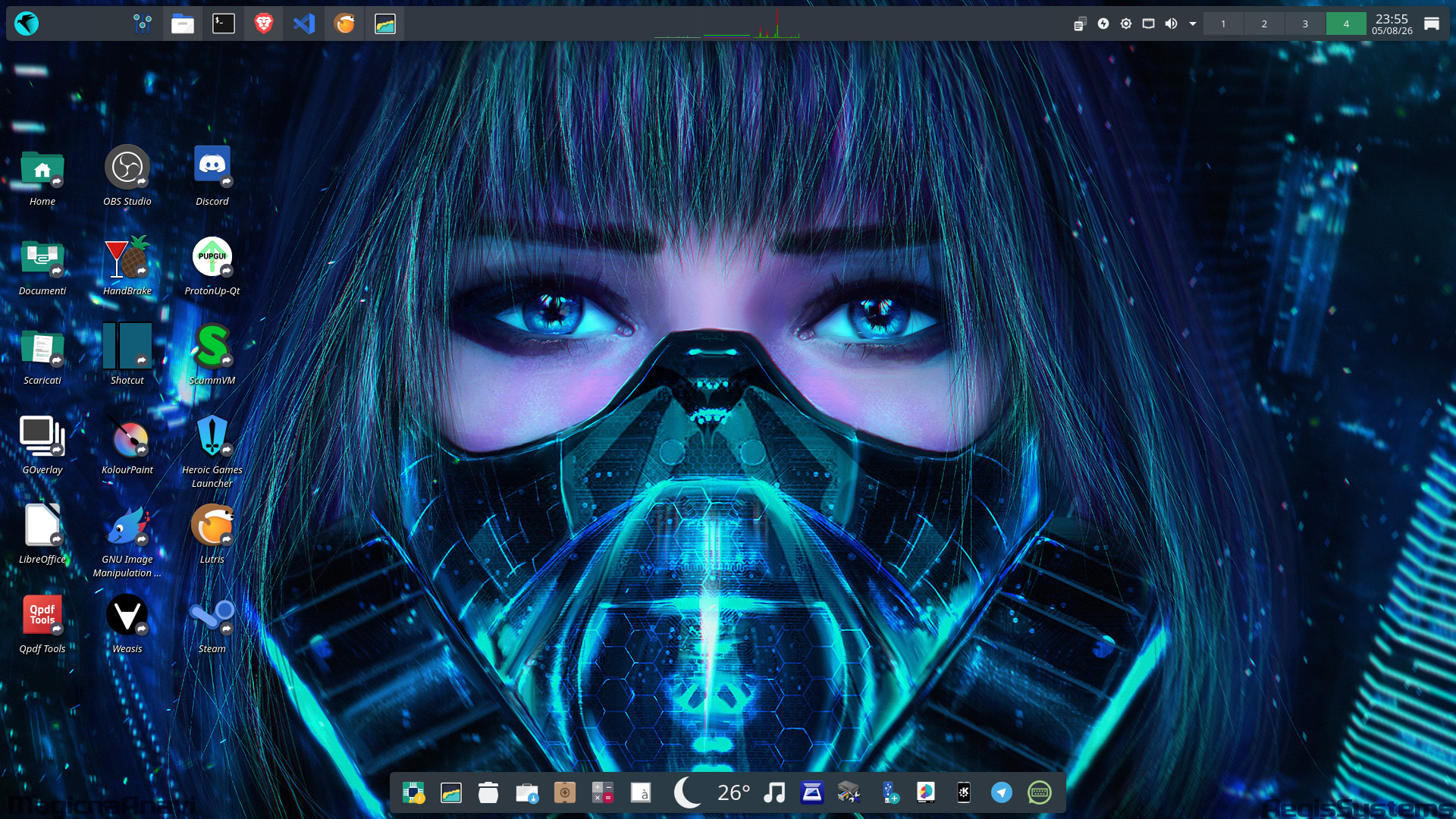Open the disk usage pie chart in dock
The image size is (1456, 819).
click(x=926, y=792)
